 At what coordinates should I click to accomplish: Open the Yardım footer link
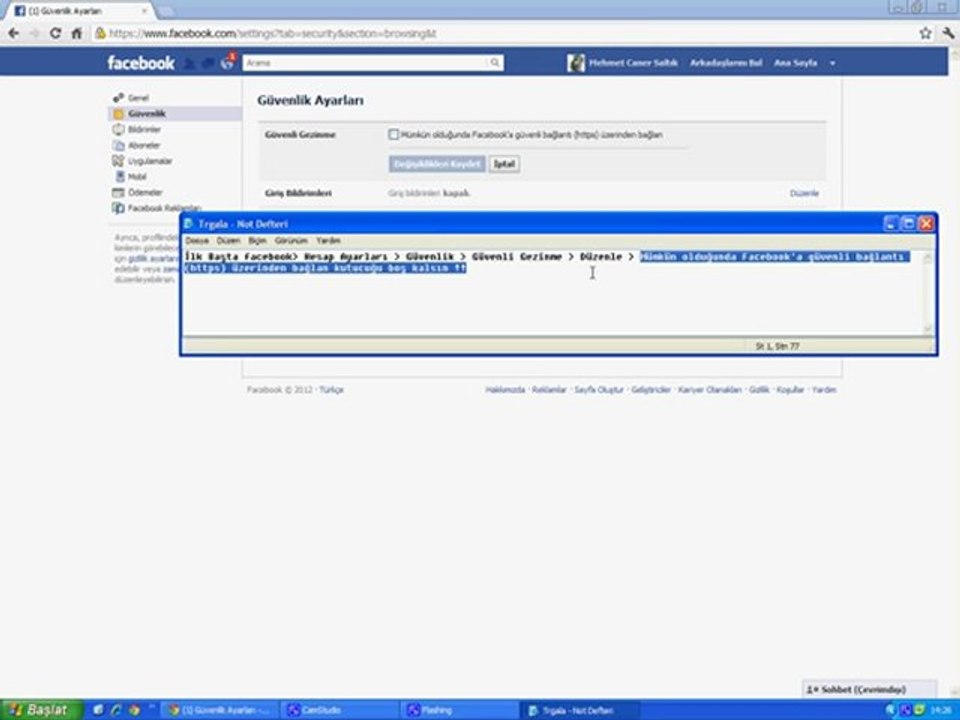[x=824, y=390]
